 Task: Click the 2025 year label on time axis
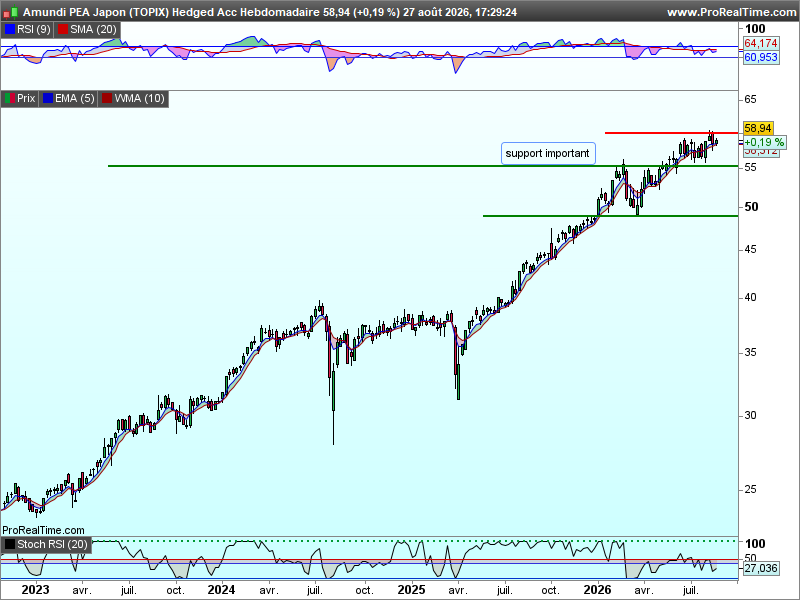(411, 590)
